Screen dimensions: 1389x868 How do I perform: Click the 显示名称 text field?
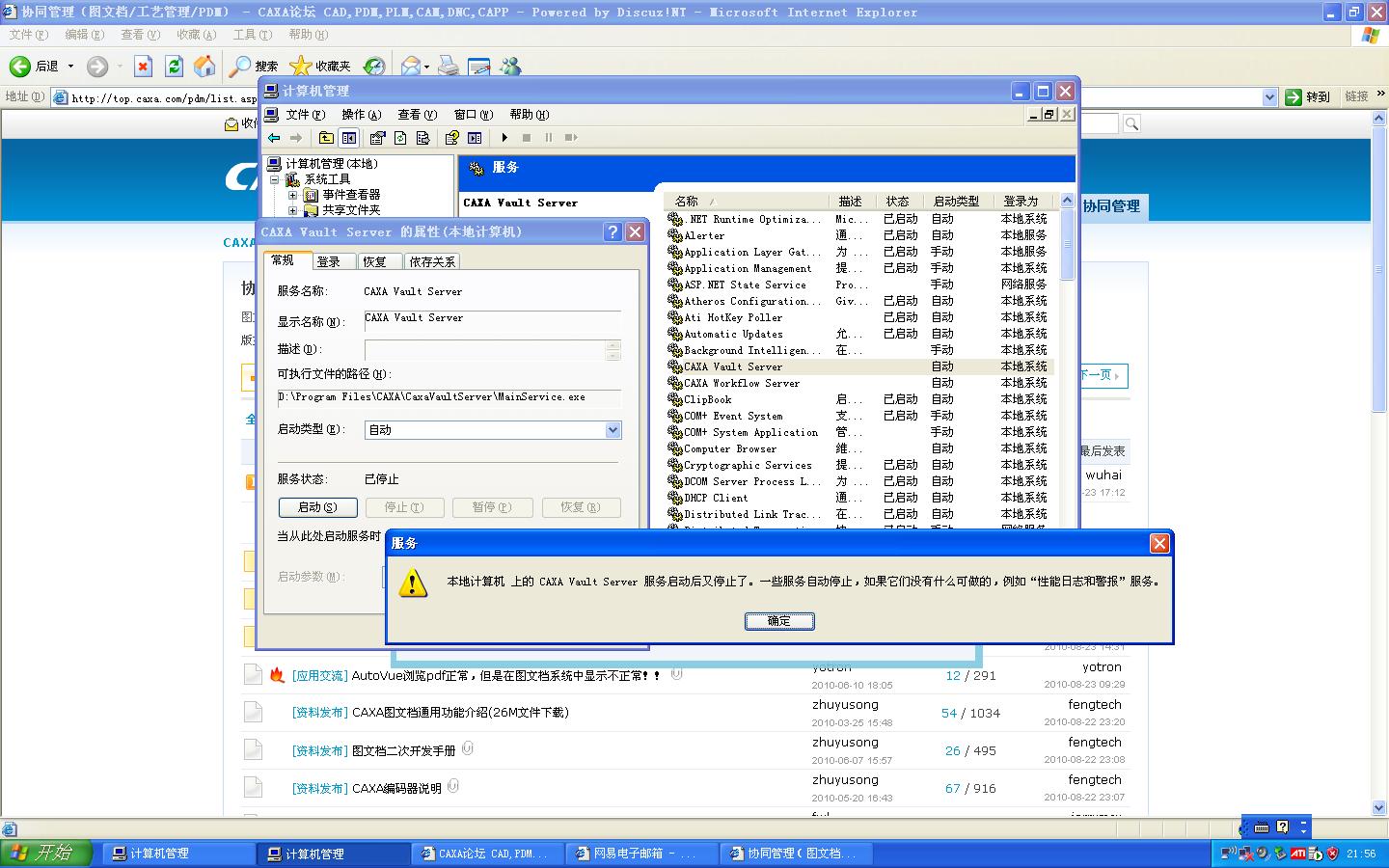tap(493, 320)
